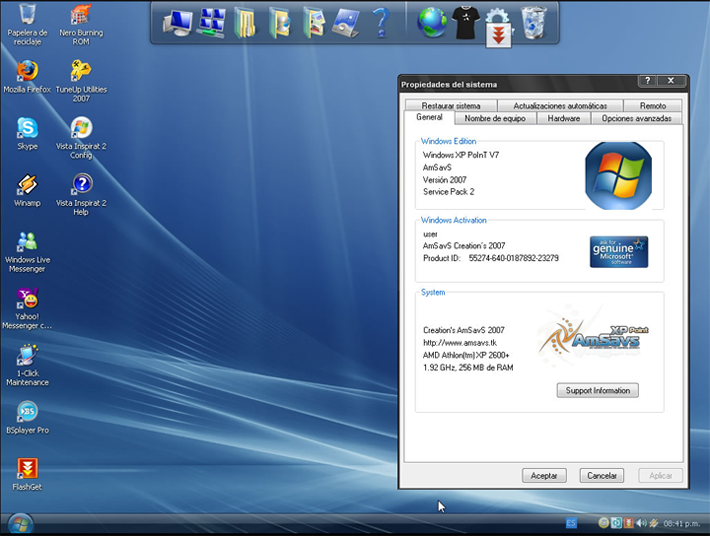Select the FlashGet desktop shortcut
Screen dimensions: 710x536
tap(27, 474)
